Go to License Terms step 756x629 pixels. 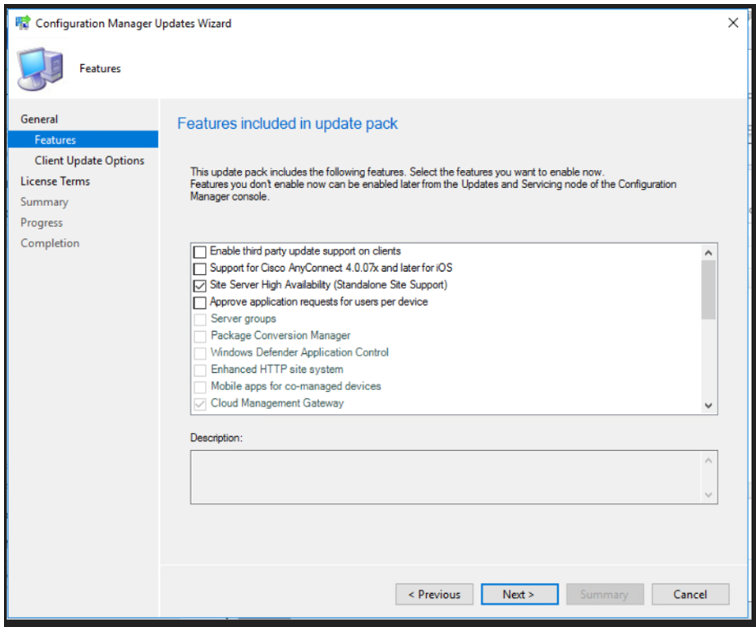point(55,181)
